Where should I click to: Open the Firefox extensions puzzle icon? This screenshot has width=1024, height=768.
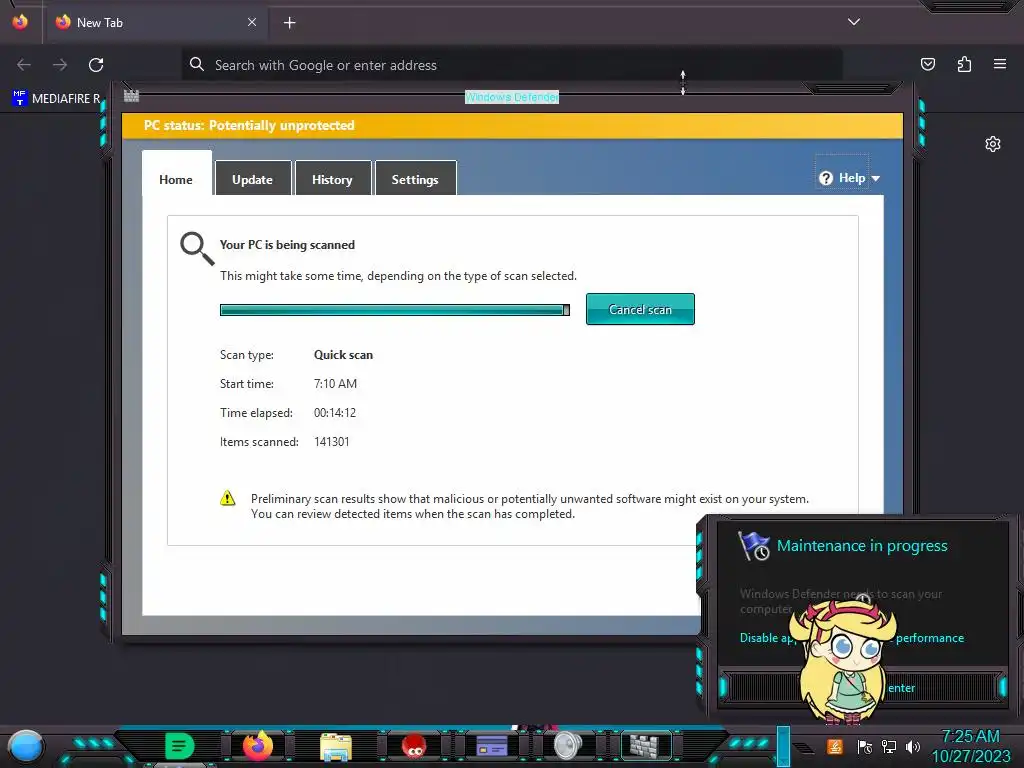[x=964, y=64]
